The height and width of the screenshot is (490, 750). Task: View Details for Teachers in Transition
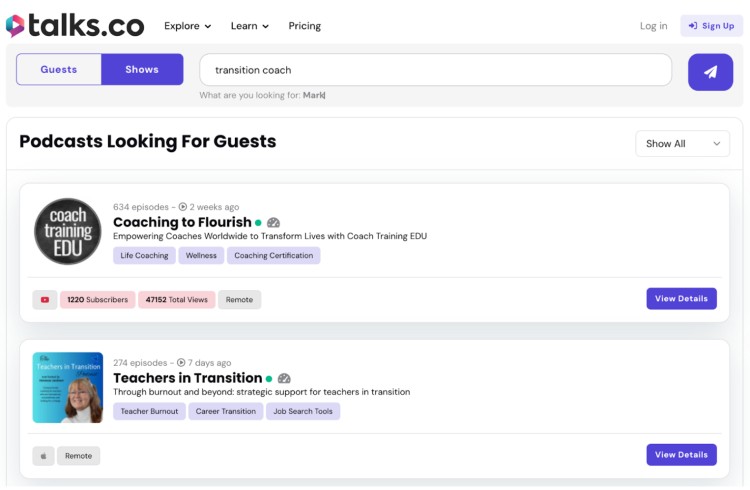pos(682,455)
